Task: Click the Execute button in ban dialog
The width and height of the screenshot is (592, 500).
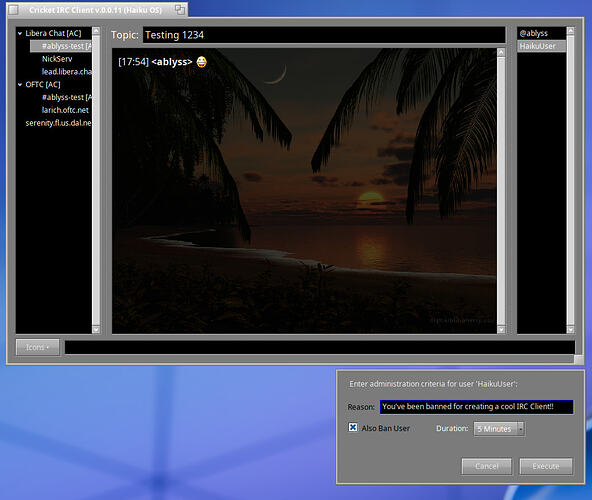Action: [546, 466]
